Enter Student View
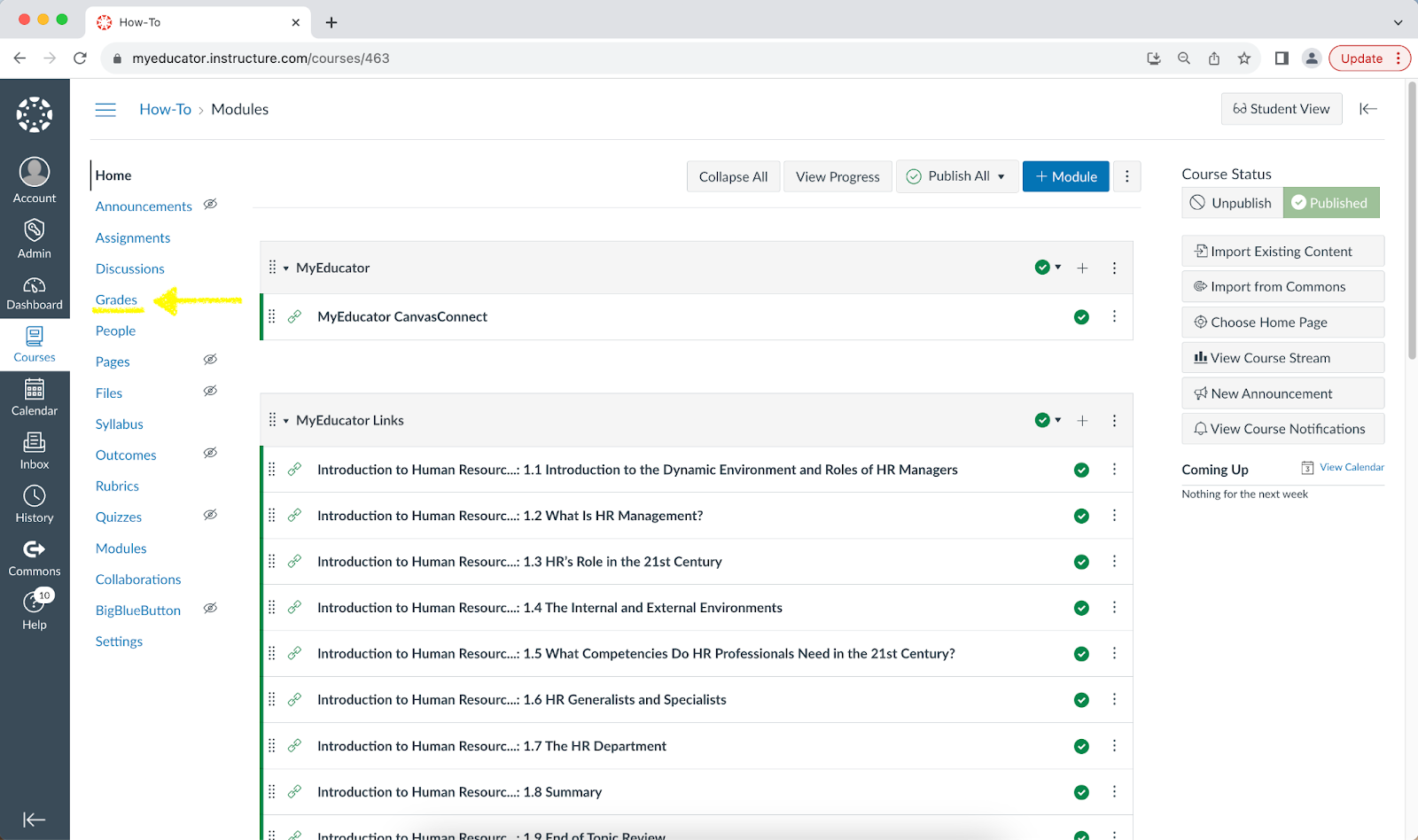 pos(1282,109)
